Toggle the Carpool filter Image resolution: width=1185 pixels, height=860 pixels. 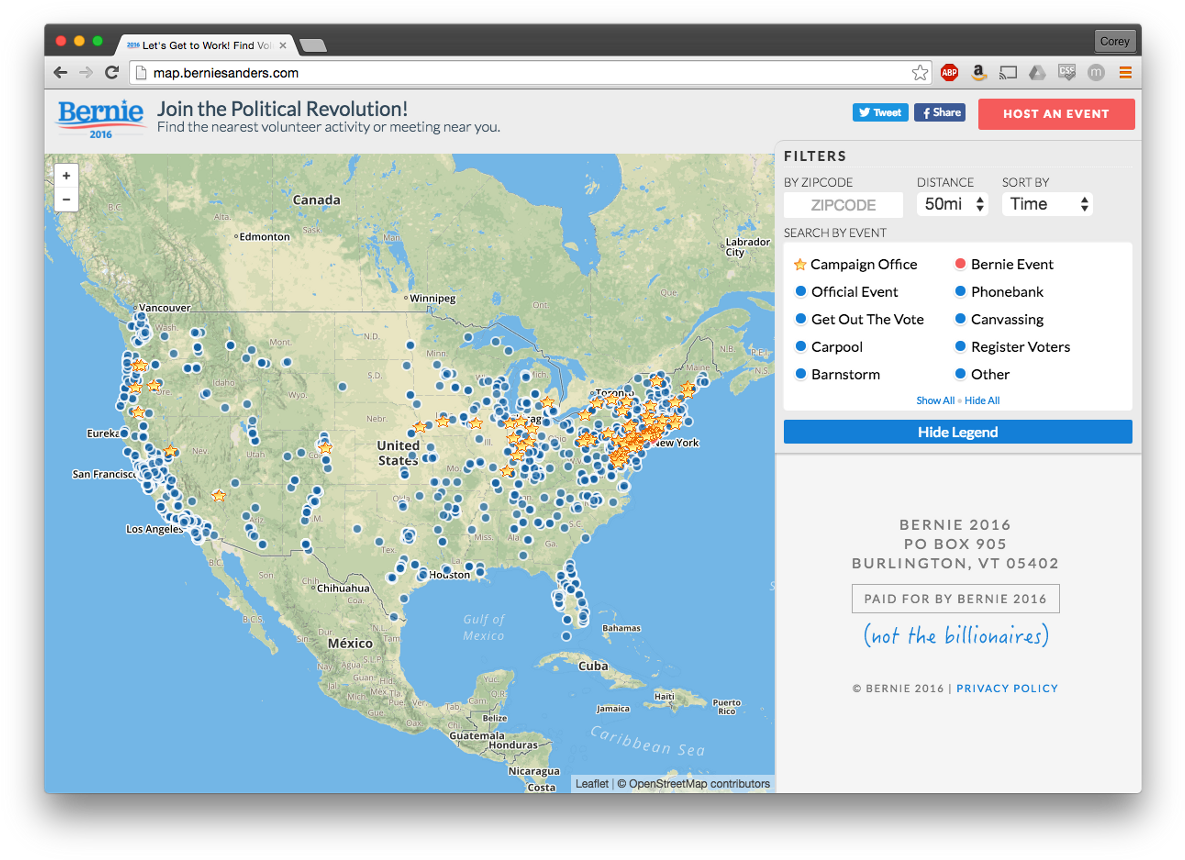pos(829,347)
